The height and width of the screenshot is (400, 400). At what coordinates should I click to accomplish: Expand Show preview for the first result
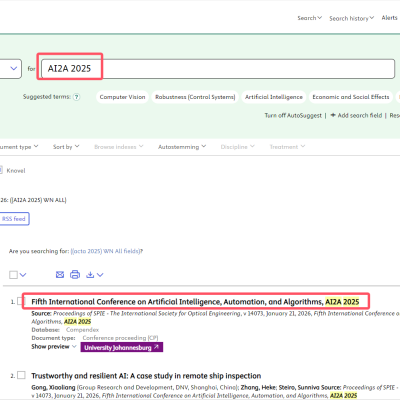pos(54,347)
